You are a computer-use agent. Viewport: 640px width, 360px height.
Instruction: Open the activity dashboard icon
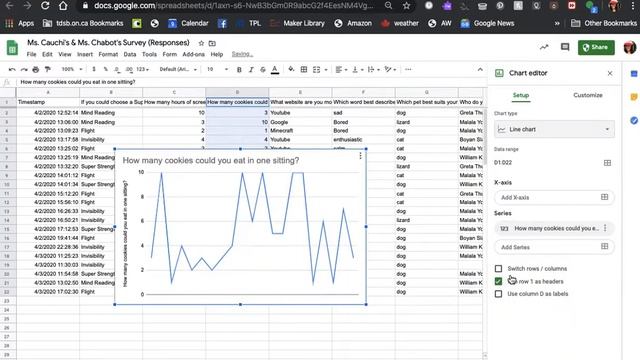544,47
